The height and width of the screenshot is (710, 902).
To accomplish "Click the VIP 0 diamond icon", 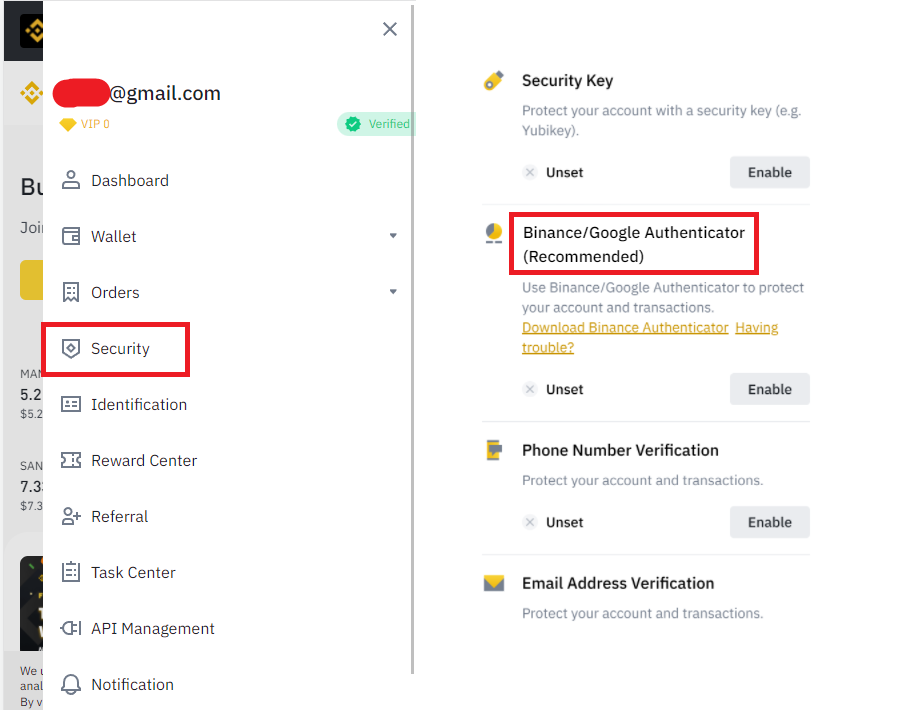I will pos(67,124).
